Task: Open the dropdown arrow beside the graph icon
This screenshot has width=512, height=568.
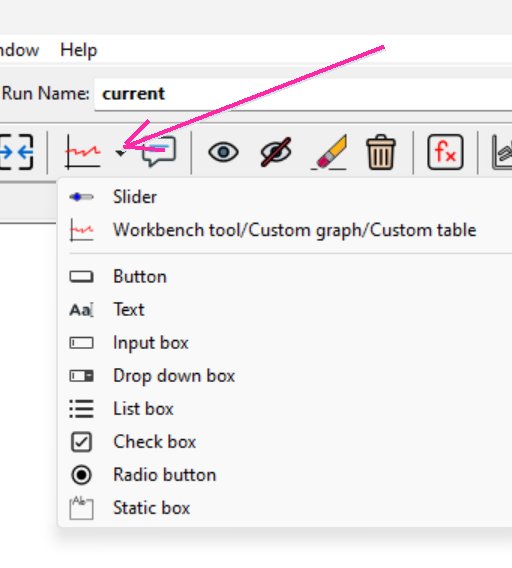Action: (x=120, y=153)
